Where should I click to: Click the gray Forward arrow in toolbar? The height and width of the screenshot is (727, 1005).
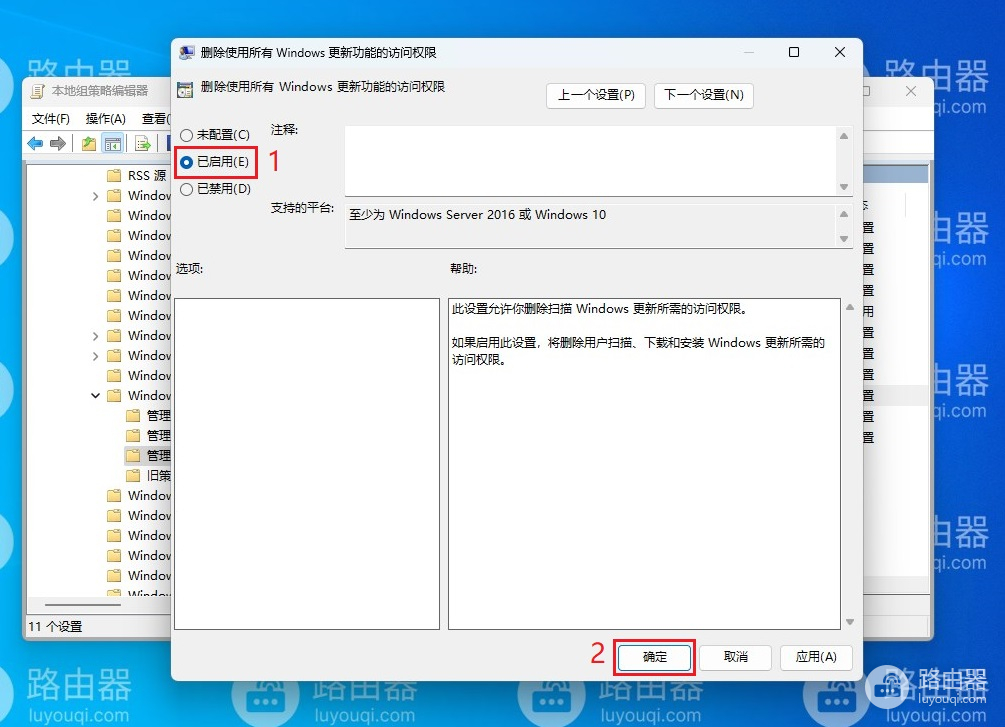pyautogui.click(x=58, y=143)
